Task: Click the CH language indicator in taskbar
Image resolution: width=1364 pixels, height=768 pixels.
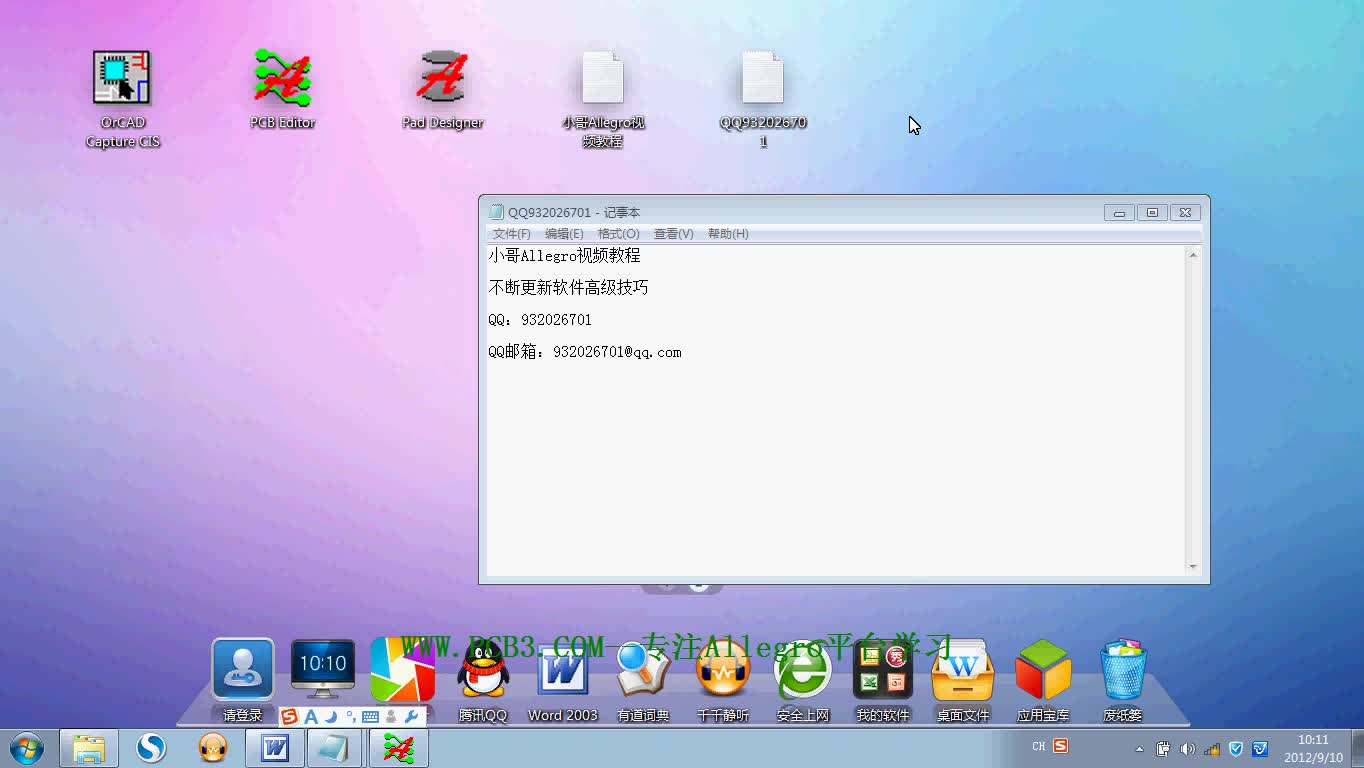Action: point(1039,746)
